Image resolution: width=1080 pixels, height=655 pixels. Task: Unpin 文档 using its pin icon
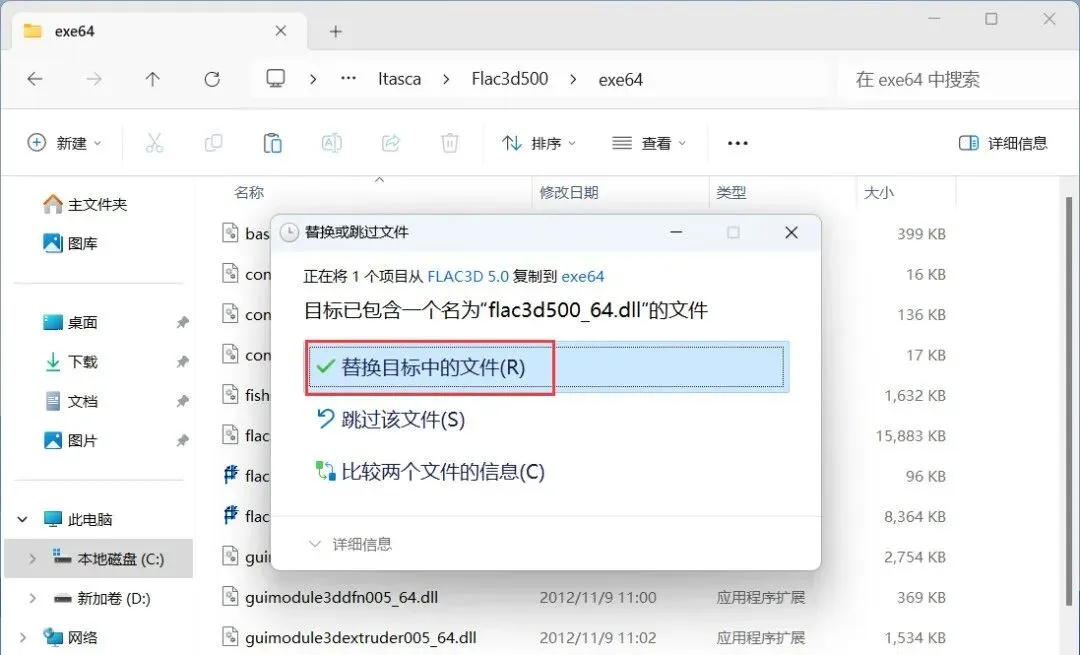(183, 401)
